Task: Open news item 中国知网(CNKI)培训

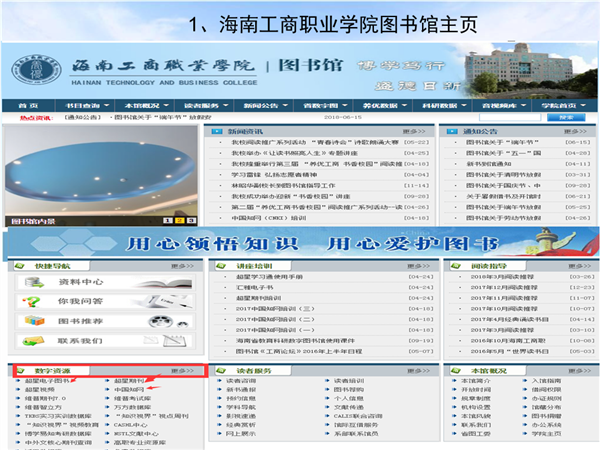Action: click(x=269, y=218)
